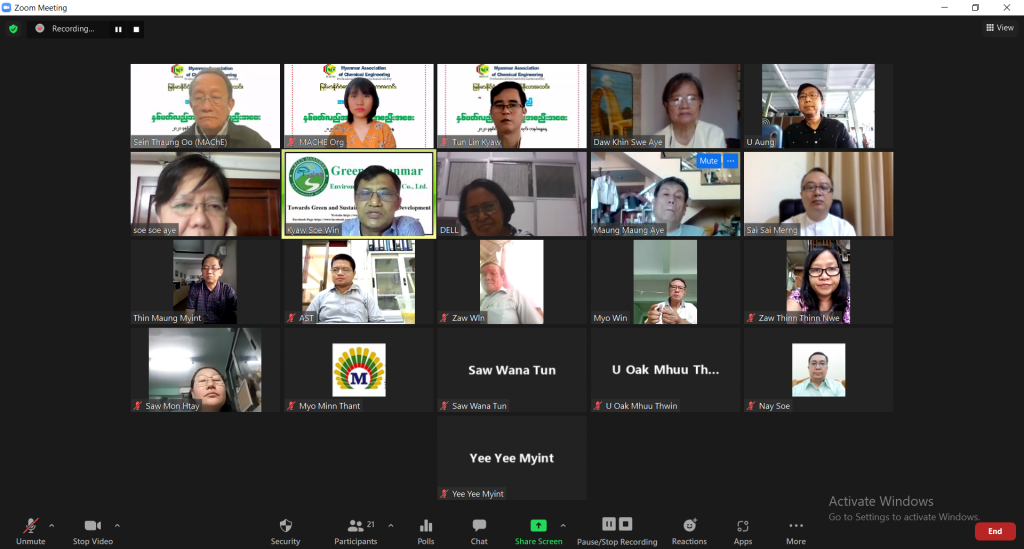Screen dimensions: 1024x549
Task: Open audio options arrow beside Unmute
Action: [52, 525]
